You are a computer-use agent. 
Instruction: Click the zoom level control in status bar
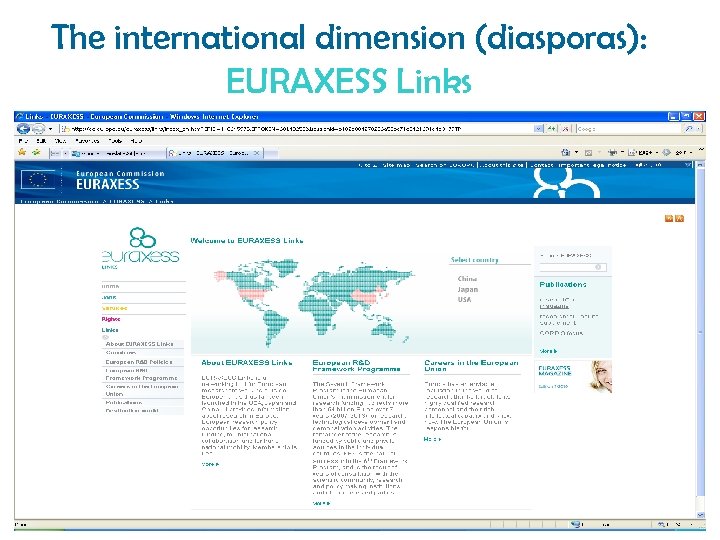point(675,524)
